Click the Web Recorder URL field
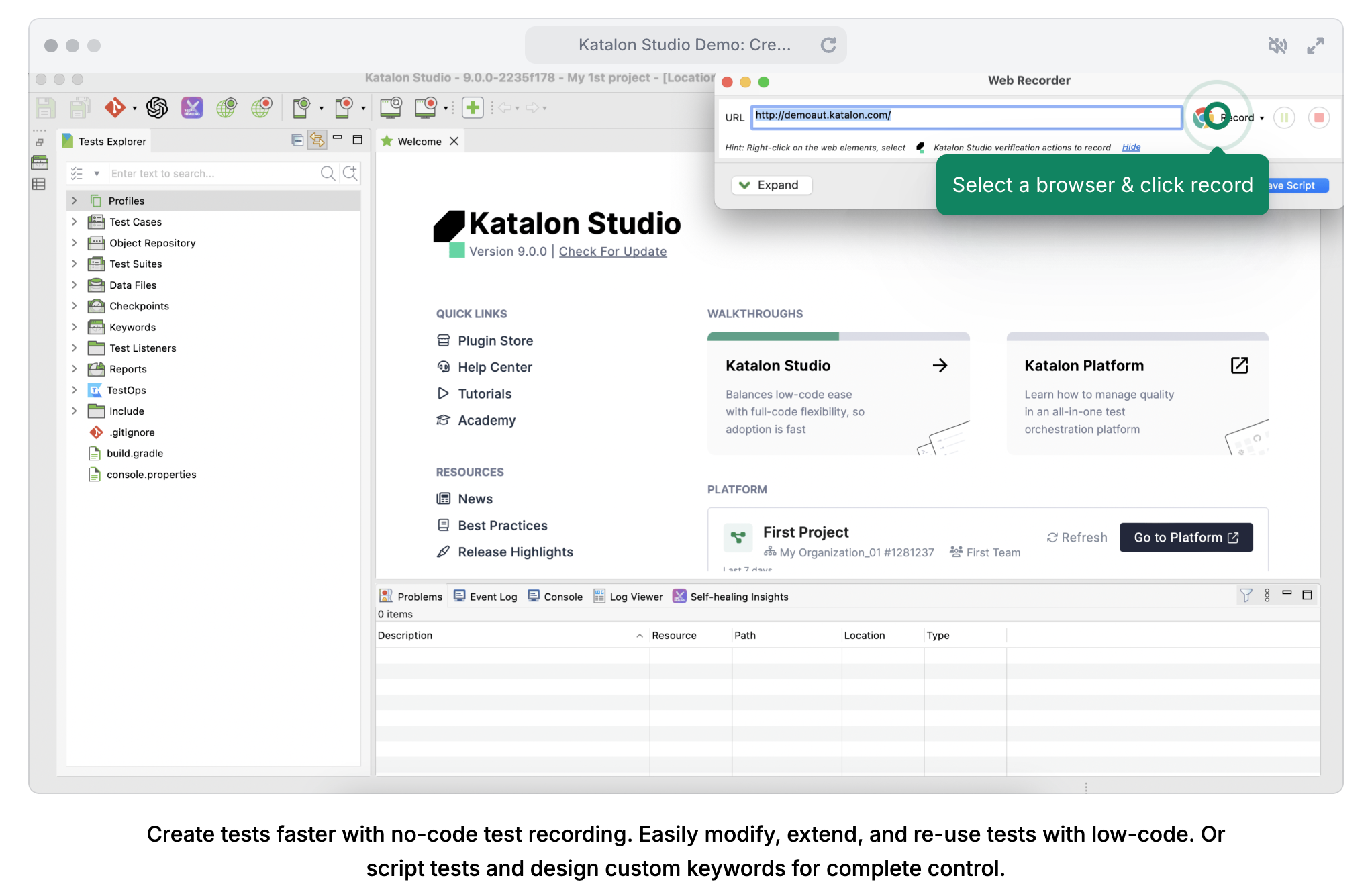The height and width of the screenshot is (894, 1372). point(965,116)
